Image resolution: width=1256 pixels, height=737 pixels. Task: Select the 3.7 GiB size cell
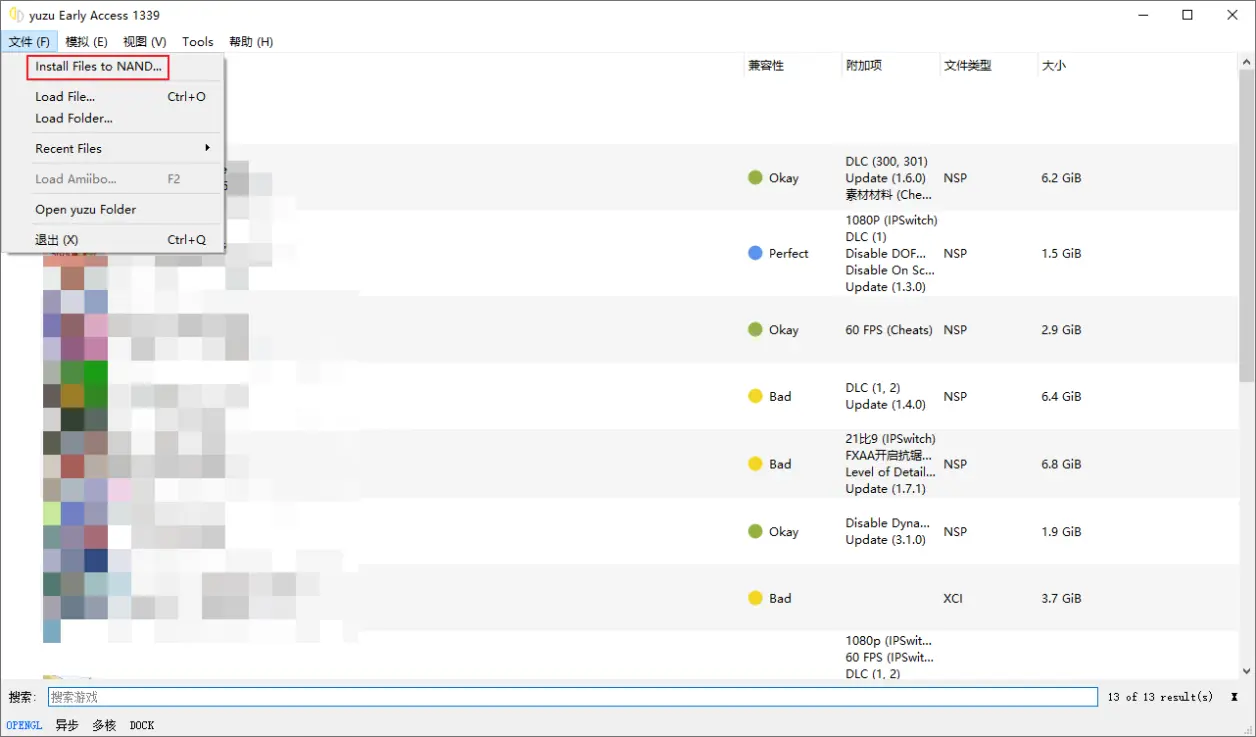(x=1061, y=598)
